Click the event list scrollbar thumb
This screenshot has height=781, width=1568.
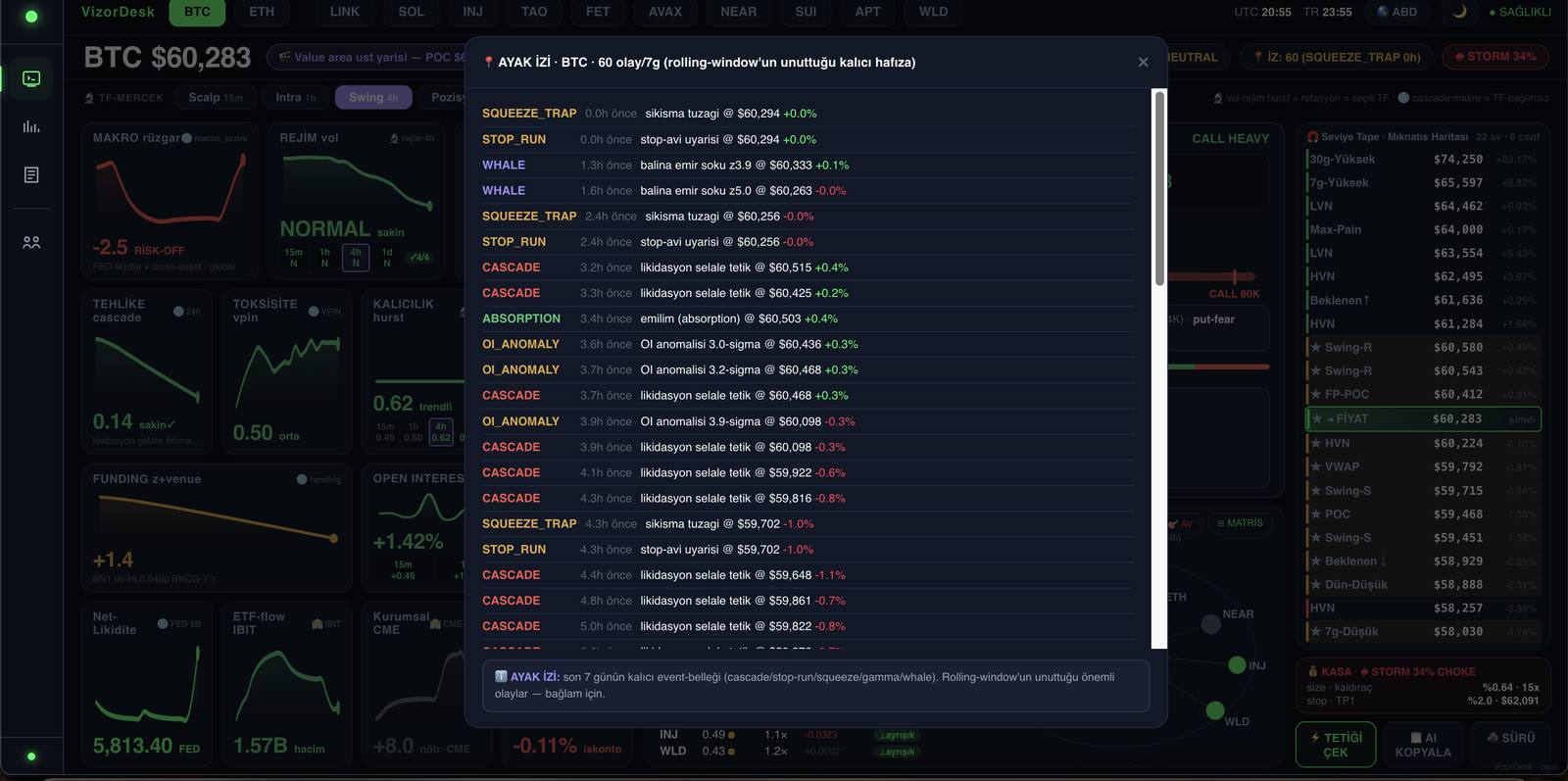(x=1159, y=188)
